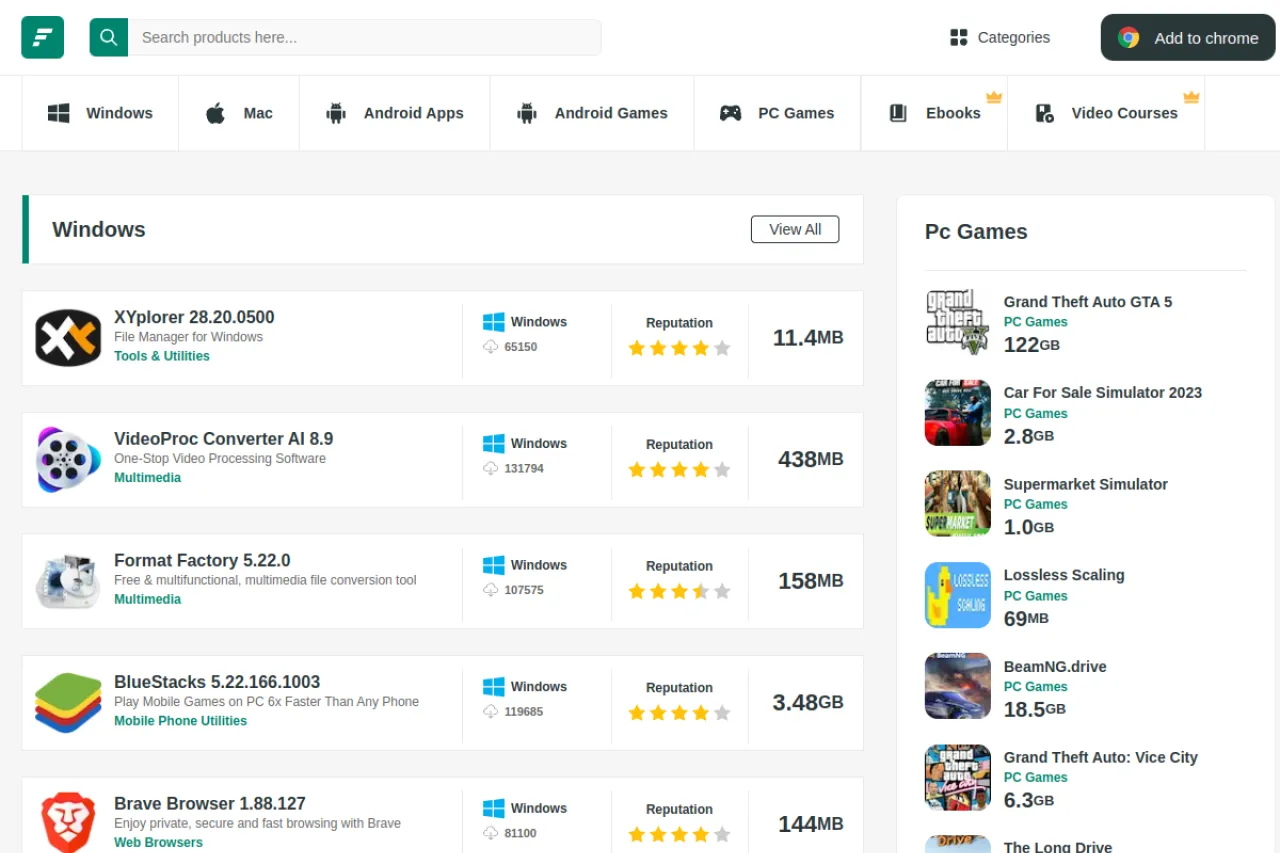Image resolution: width=1280 pixels, height=853 pixels.
Task: Follow the Mobile Phone Utilities link
Action: (180, 721)
